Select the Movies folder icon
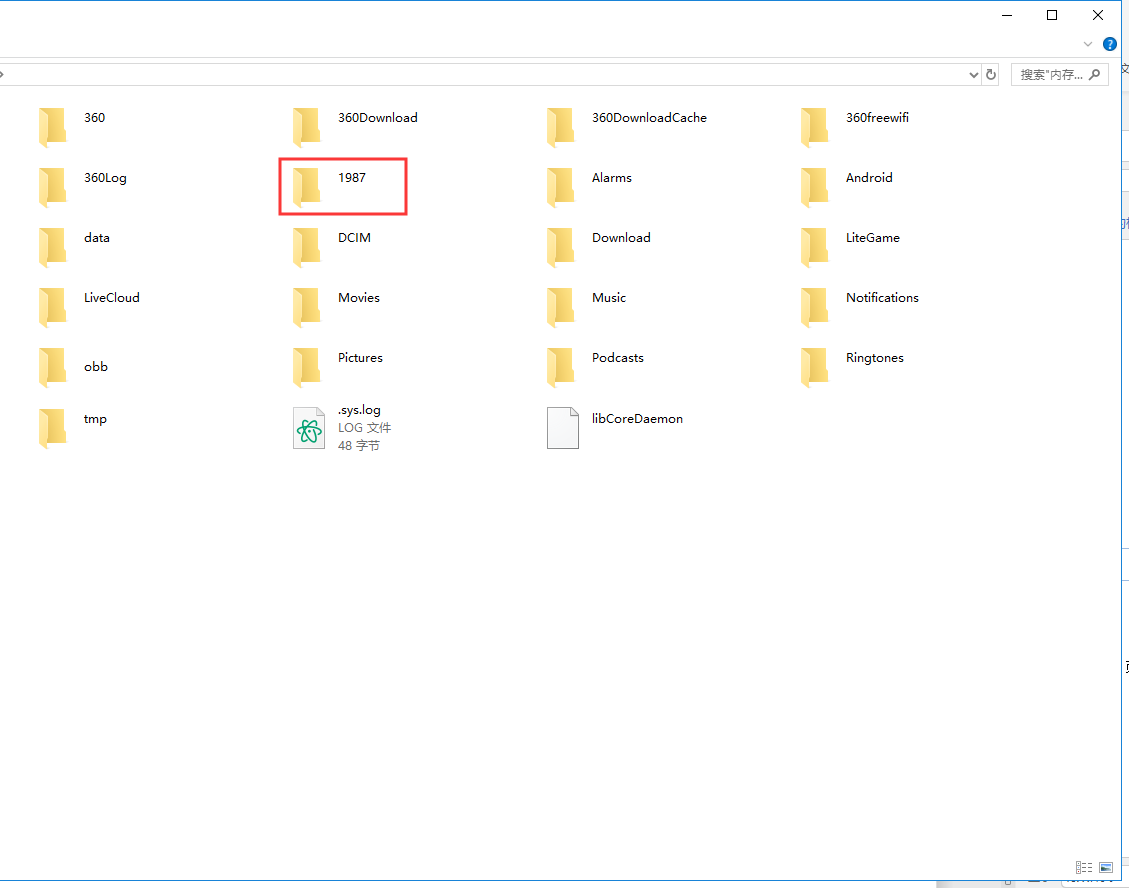 pos(307,307)
